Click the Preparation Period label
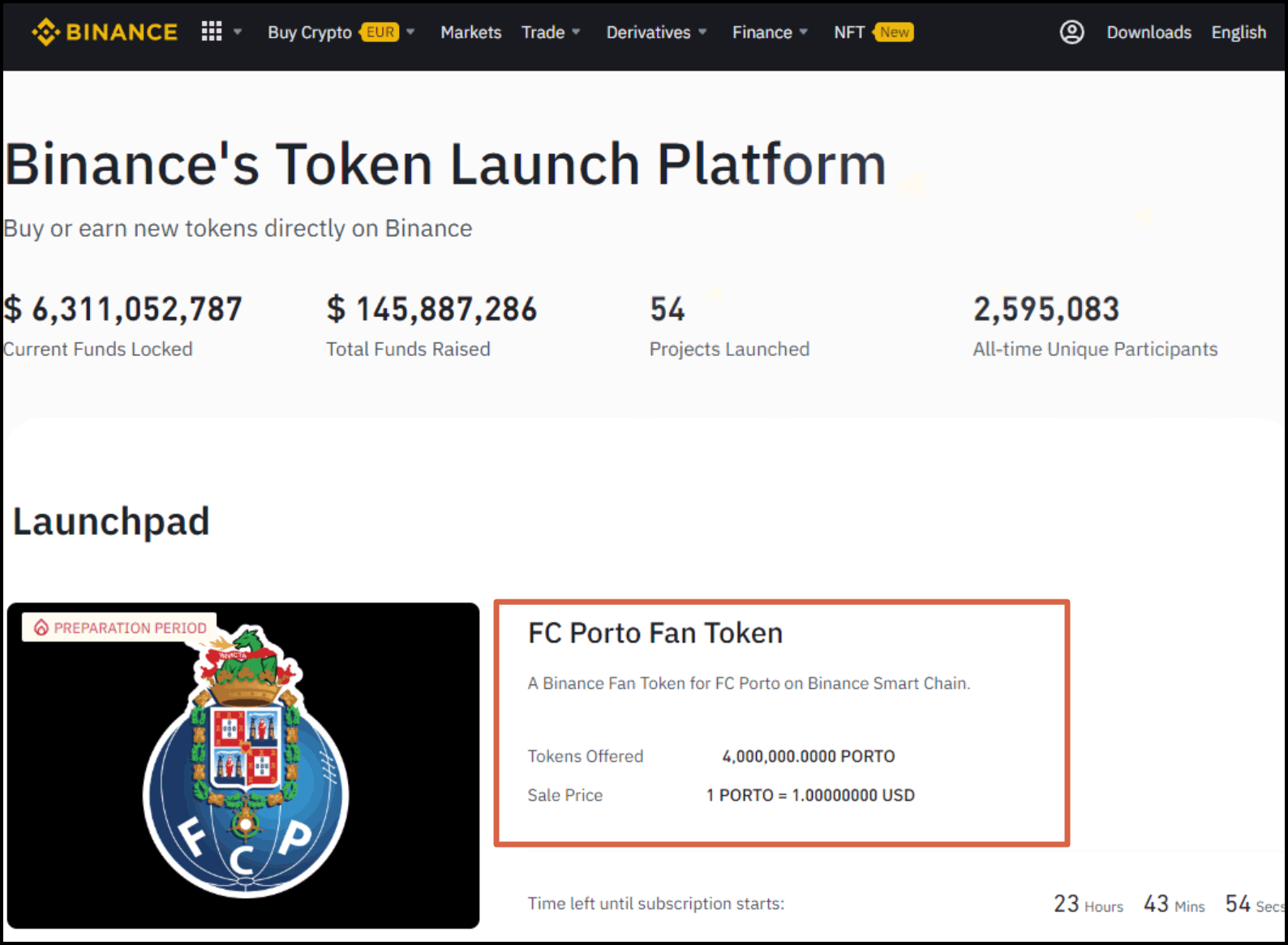Screen dimensions: 1288x945 point(130,628)
